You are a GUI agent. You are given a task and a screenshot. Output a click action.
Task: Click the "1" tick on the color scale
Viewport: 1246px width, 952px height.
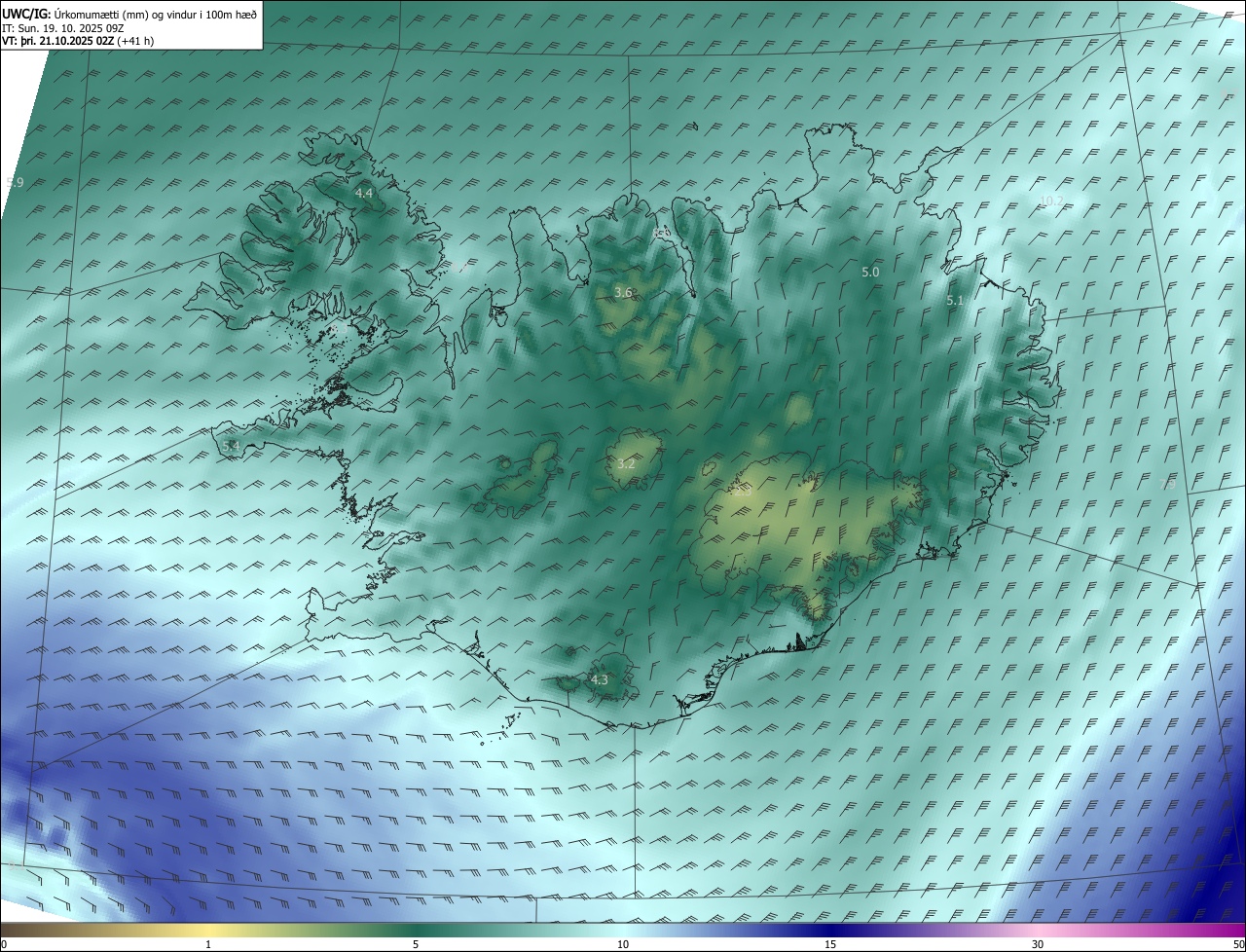208,944
